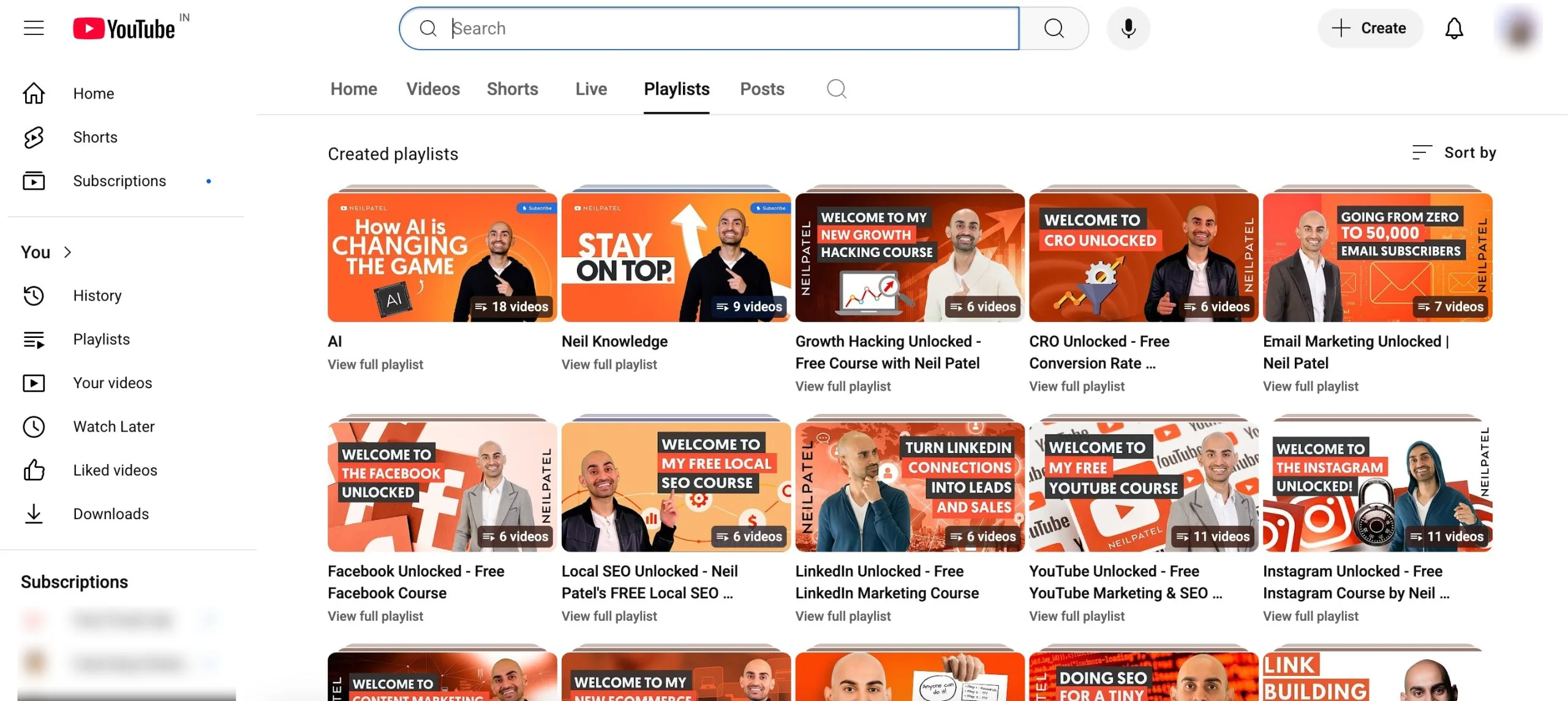The width and height of the screenshot is (1568, 701).
Task: Click the channel search magnifier near the tabs
Action: [x=837, y=89]
